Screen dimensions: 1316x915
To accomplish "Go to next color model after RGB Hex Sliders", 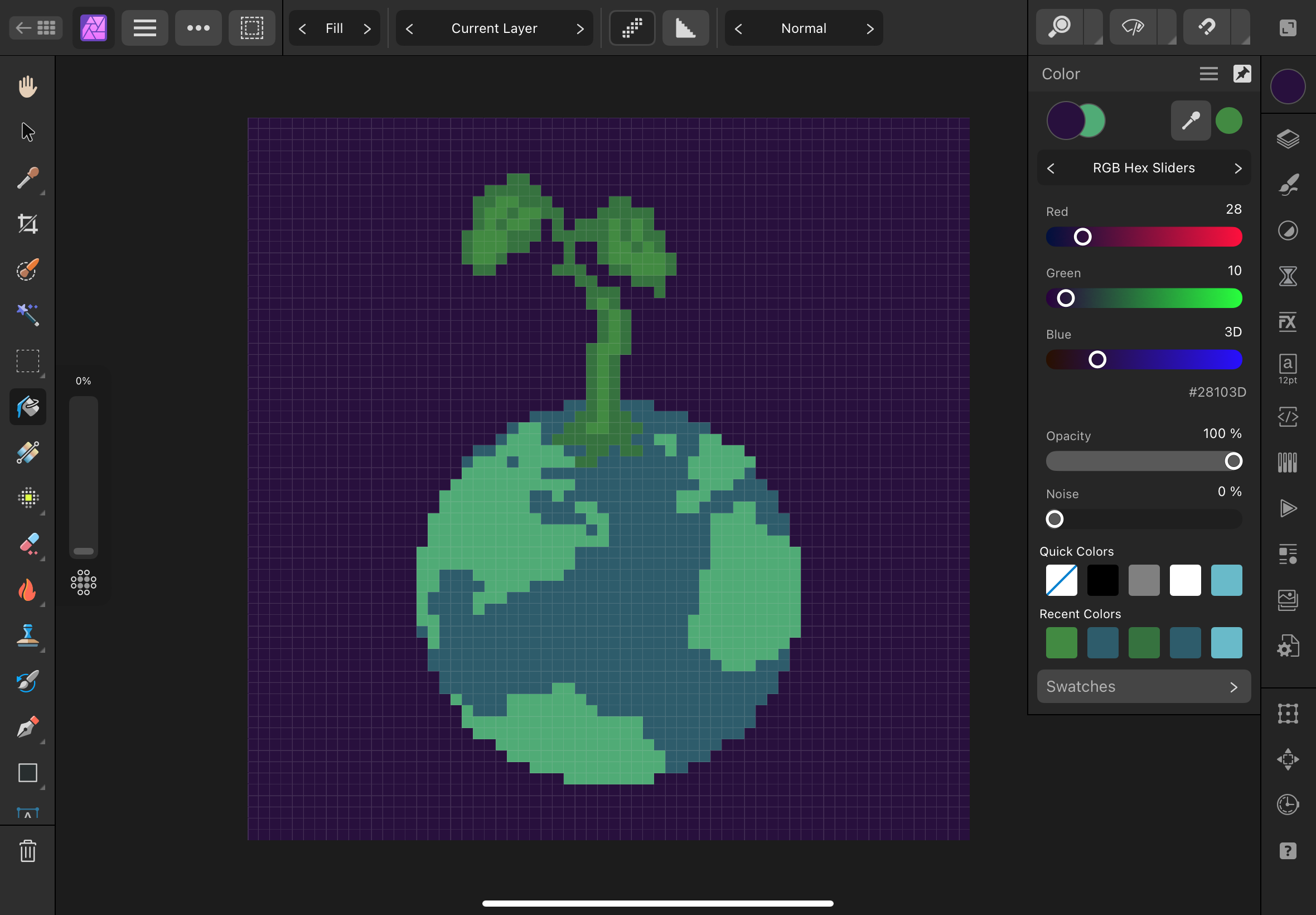I will pos(1237,168).
